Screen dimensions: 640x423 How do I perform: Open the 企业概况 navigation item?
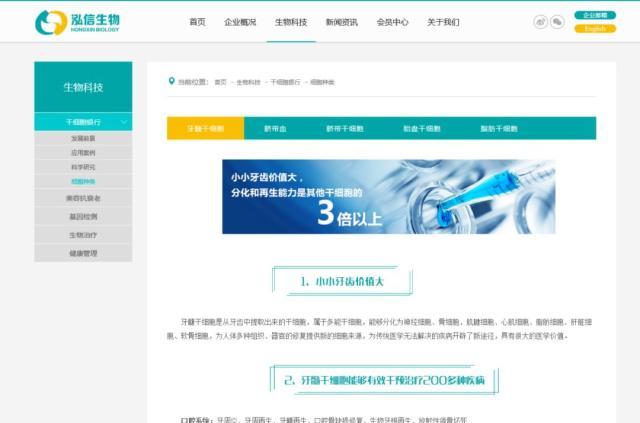(x=240, y=22)
